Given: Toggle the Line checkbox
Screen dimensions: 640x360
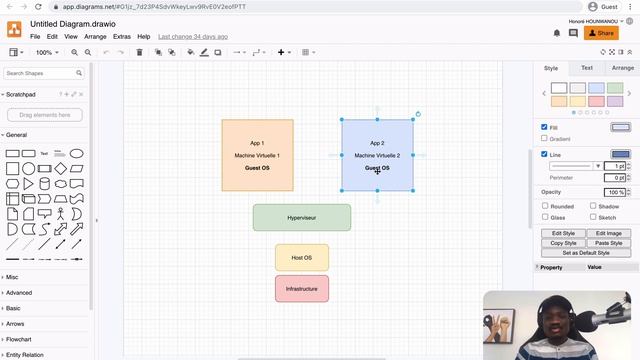Looking at the screenshot, I should click(x=544, y=154).
